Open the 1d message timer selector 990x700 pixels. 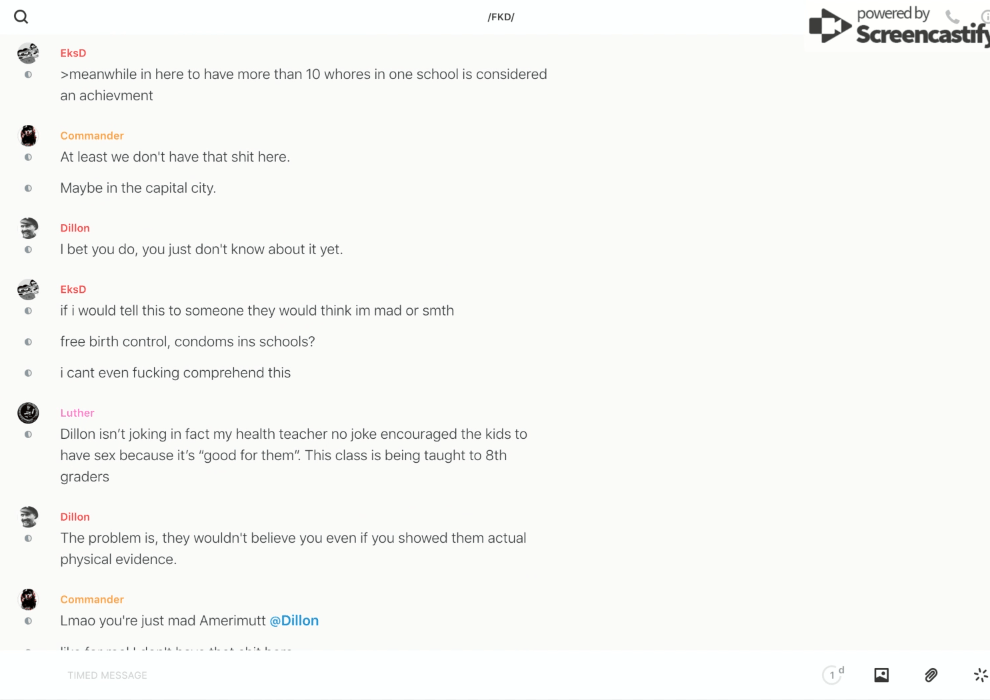(833, 675)
